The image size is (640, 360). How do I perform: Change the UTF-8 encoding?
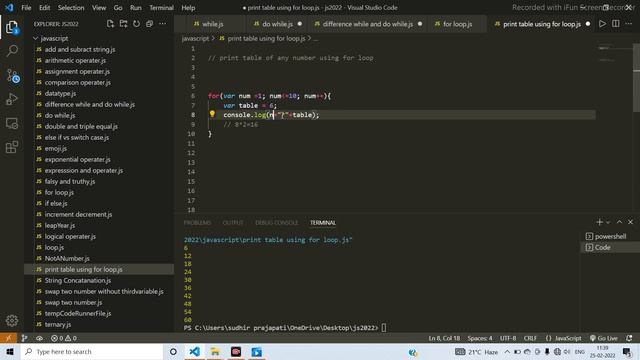tap(508, 338)
